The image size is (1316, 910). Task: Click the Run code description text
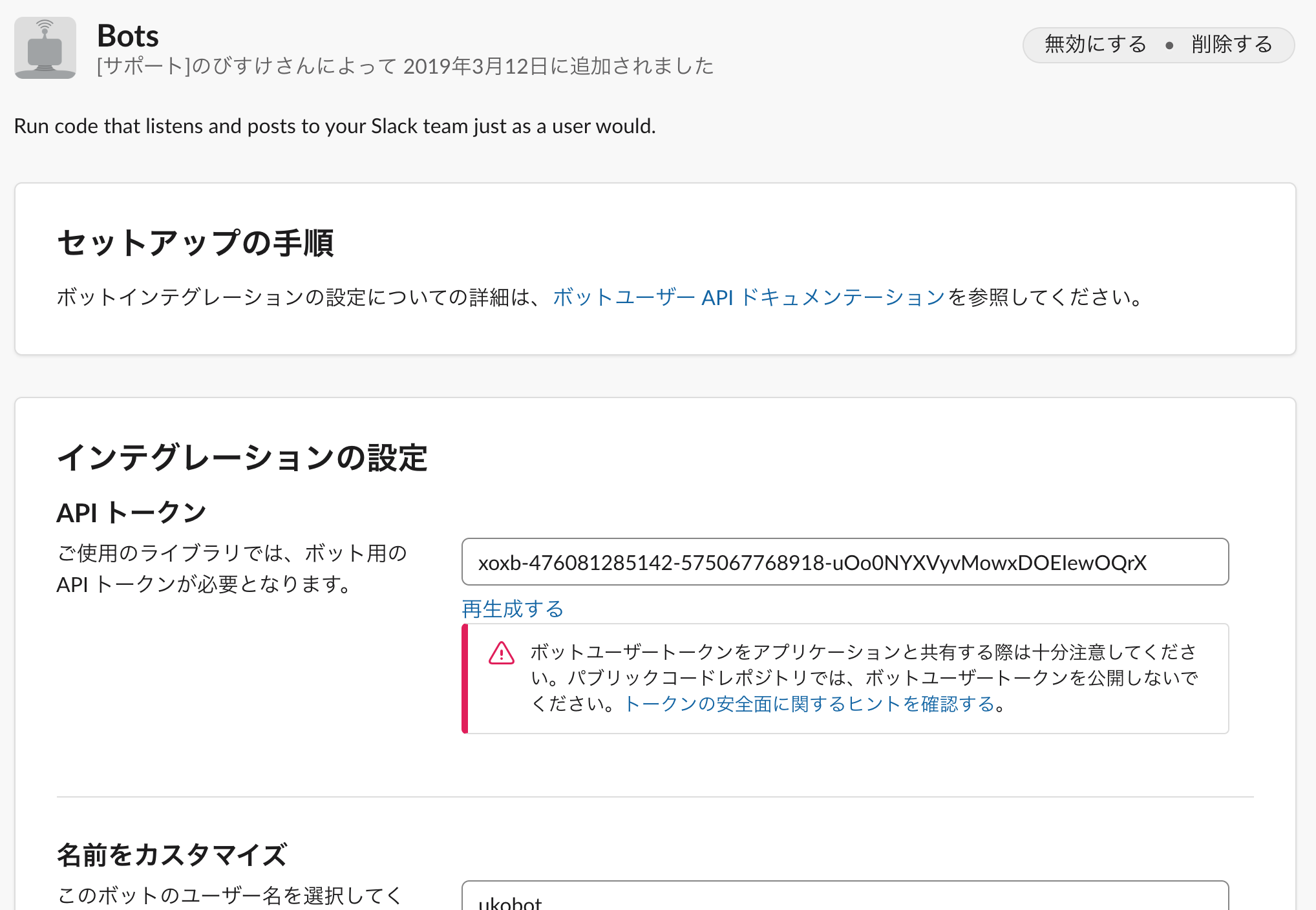click(x=335, y=126)
